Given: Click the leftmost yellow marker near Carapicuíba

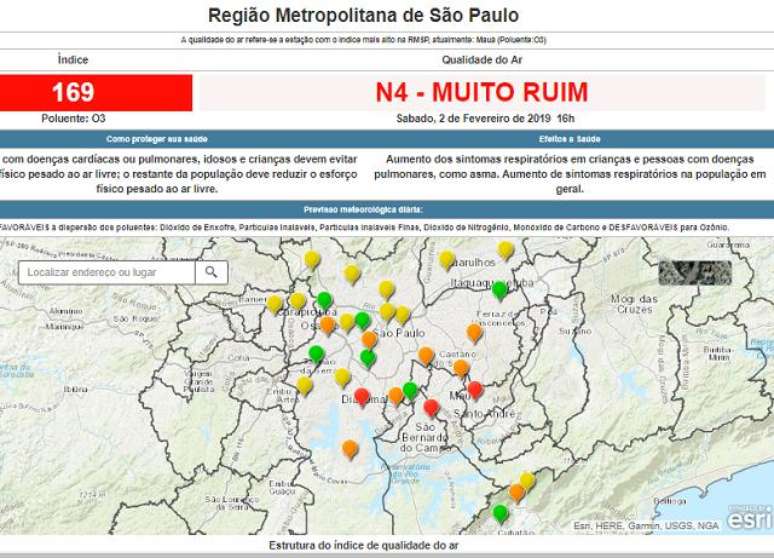Looking at the screenshot, I should (274, 303).
